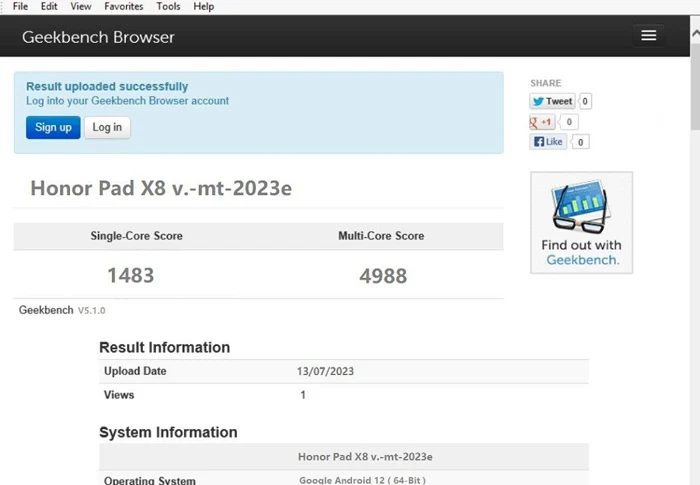Click the vertical scrollbar thumb
700x485 pixels.
click(695, 85)
